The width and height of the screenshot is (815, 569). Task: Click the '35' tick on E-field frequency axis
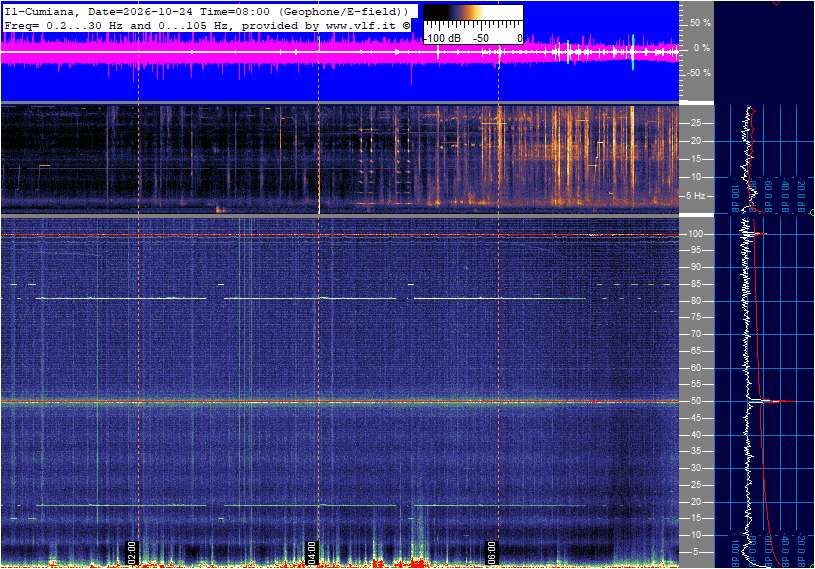tap(695, 451)
